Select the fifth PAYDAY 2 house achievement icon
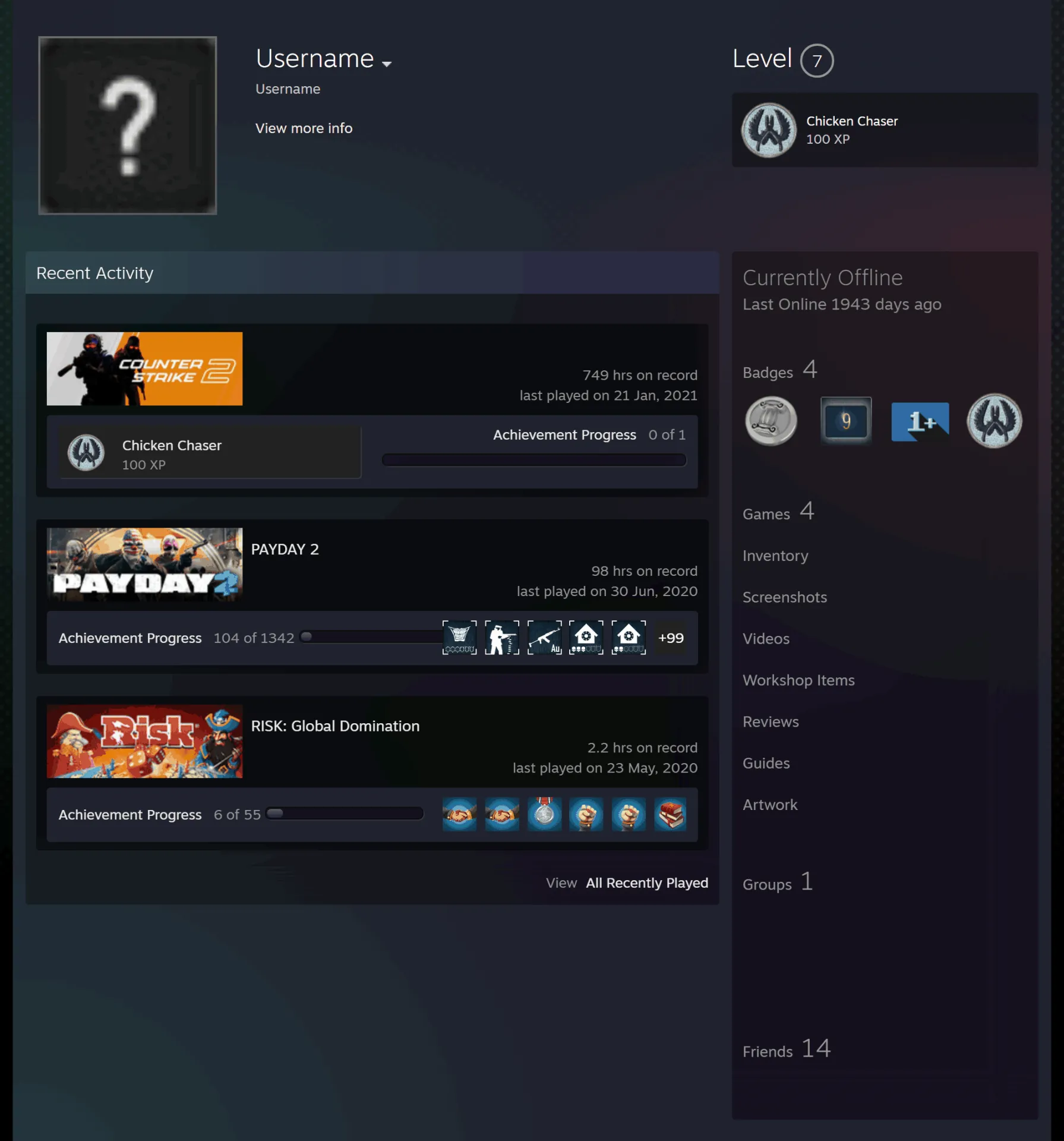Image resolution: width=1064 pixels, height=1141 pixels. (629, 638)
